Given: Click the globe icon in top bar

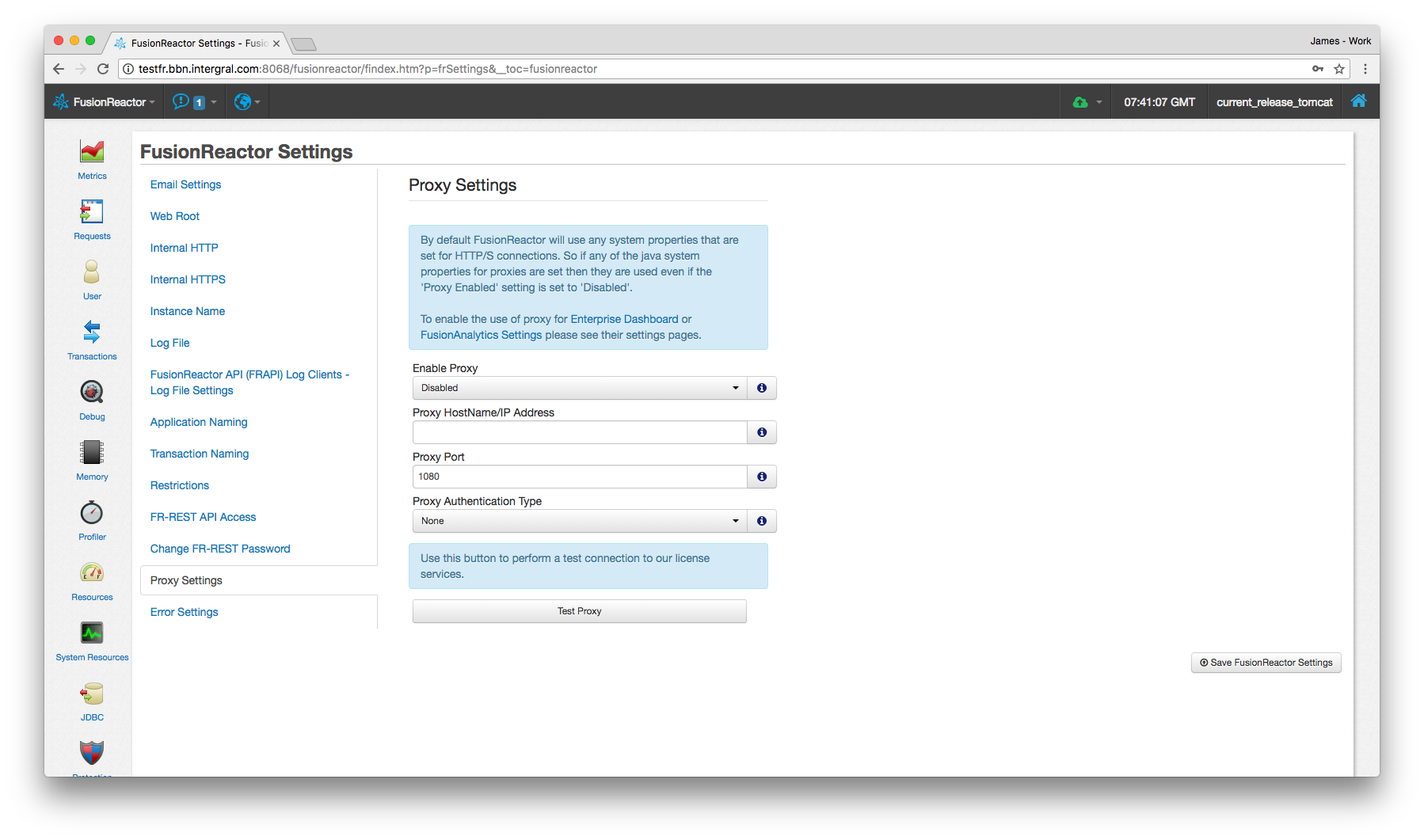Looking at the screenshot, I should 242,101.
